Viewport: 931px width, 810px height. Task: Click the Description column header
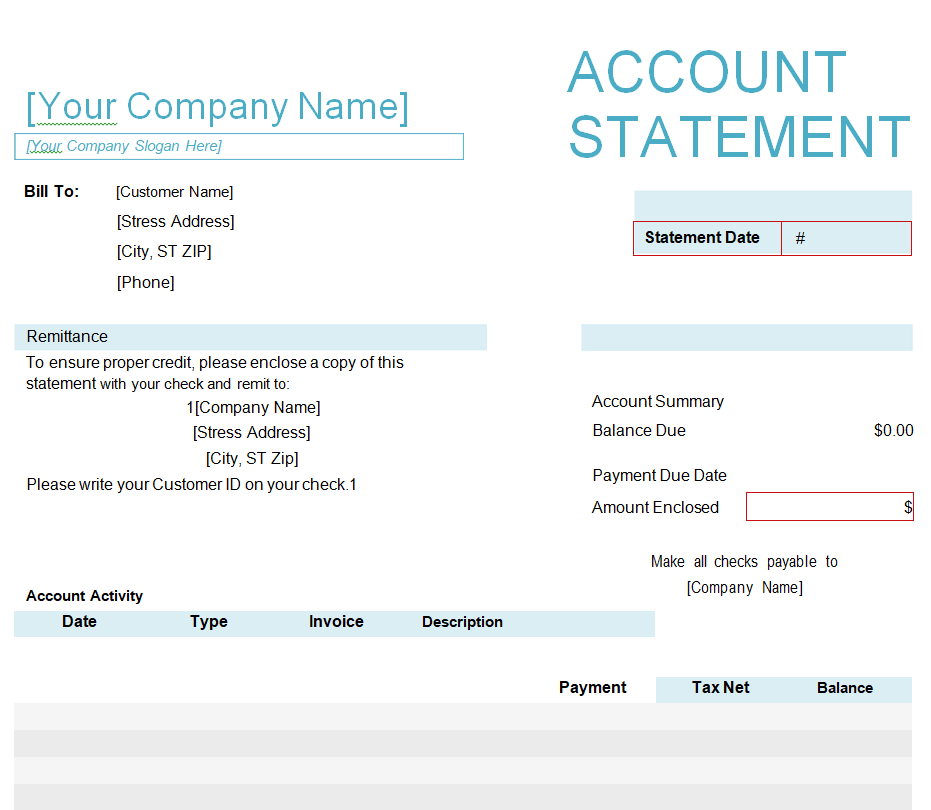(462, 622)
